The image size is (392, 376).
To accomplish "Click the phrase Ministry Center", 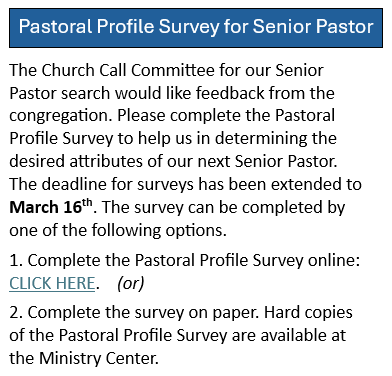I will click(x=98, y=358).
